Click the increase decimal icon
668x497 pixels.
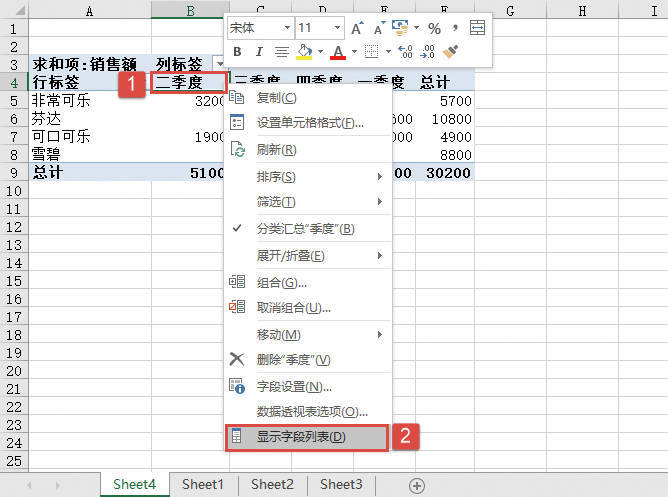(404, 52)
